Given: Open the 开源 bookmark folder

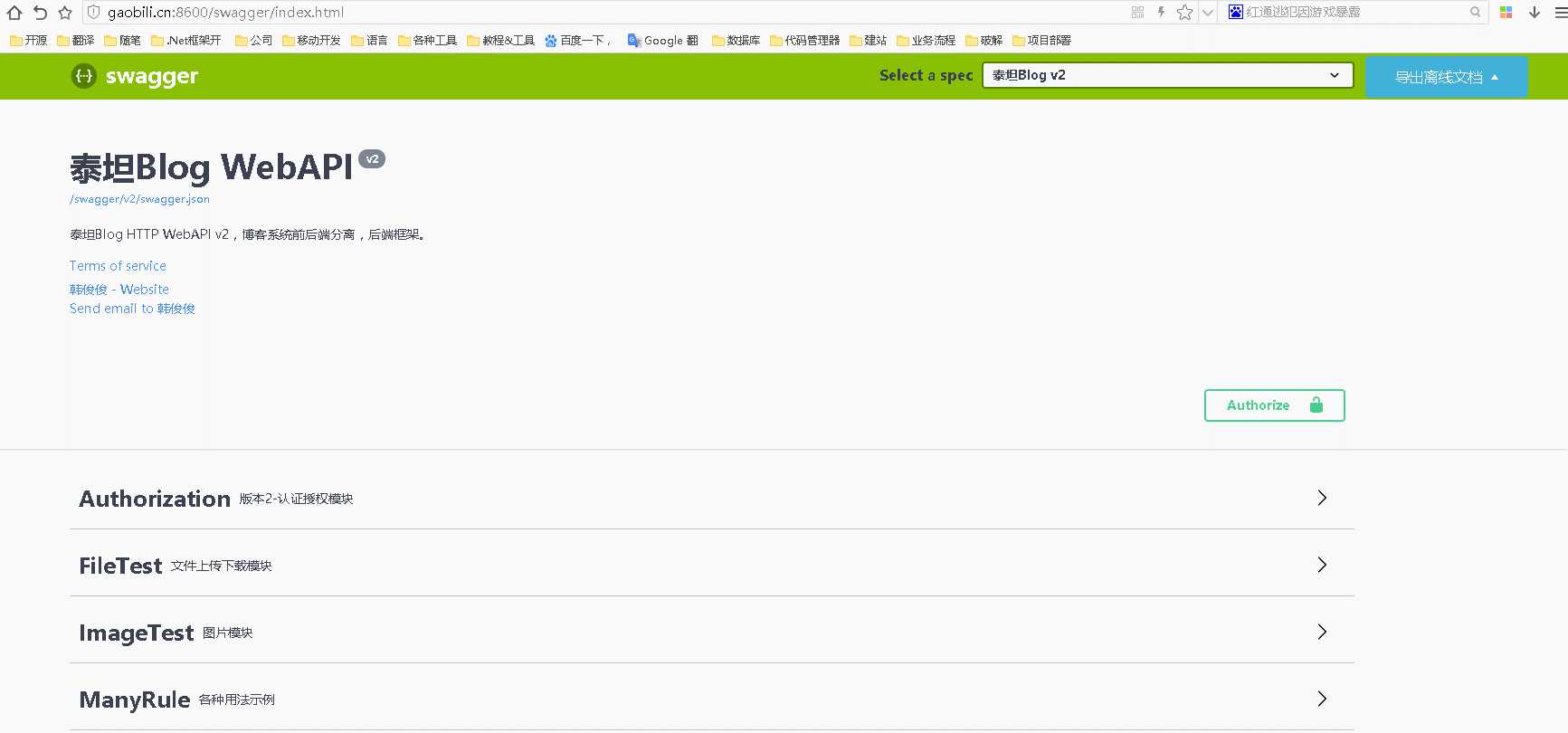Looking at the screenshot, I should (28, 40).
